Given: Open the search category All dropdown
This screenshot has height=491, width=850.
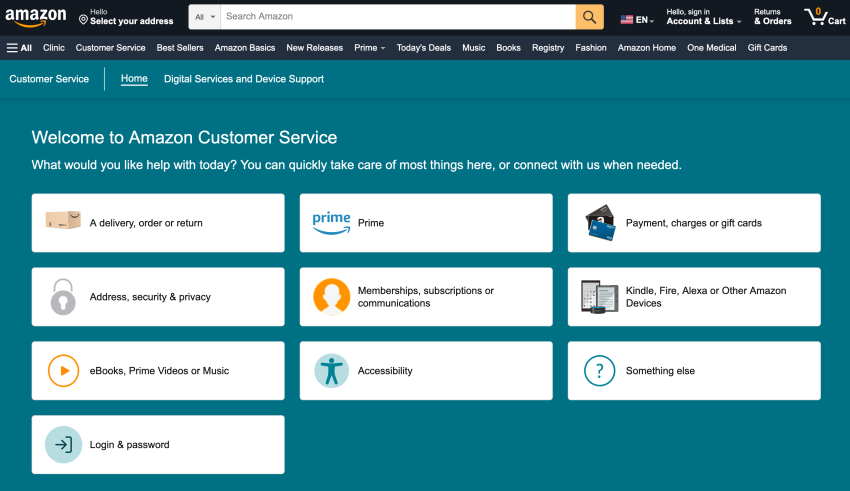Looking at the screenshot, I should [205, 17].
